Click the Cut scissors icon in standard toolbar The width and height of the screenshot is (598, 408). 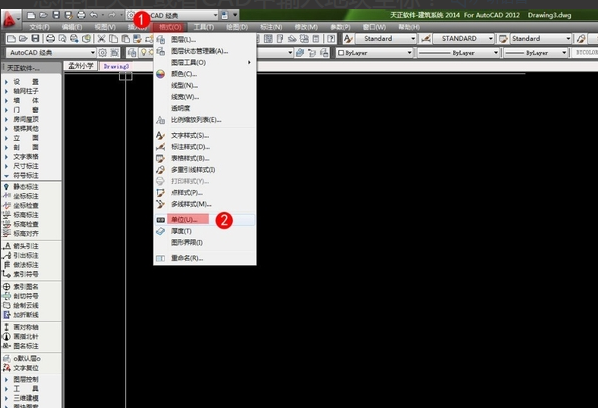pos(101,39)
